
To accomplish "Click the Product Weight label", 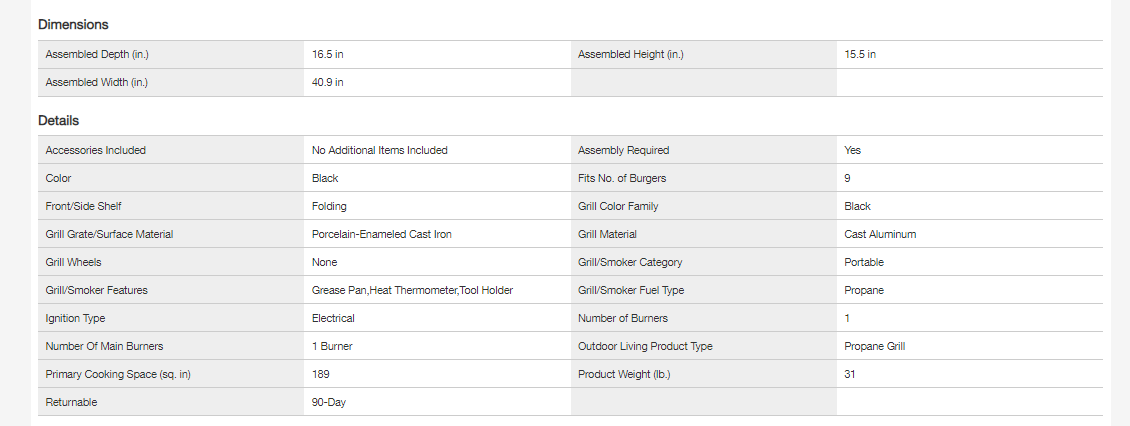I will (626, 374).
